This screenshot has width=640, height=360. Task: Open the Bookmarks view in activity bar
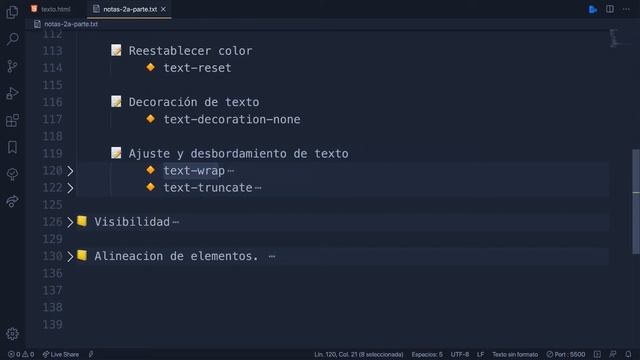12,147
